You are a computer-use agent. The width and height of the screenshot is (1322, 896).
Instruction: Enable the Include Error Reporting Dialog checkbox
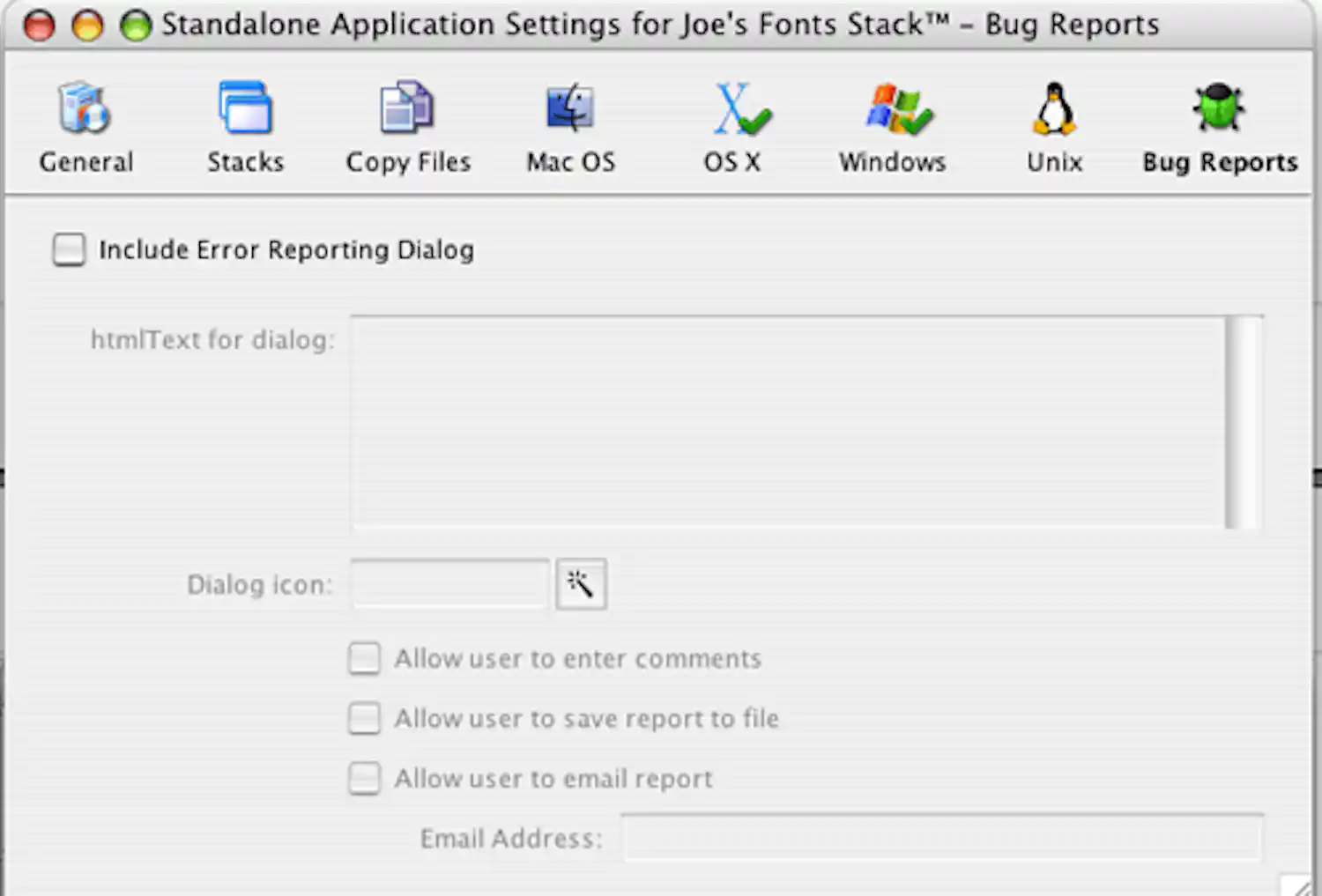(69, 249)
